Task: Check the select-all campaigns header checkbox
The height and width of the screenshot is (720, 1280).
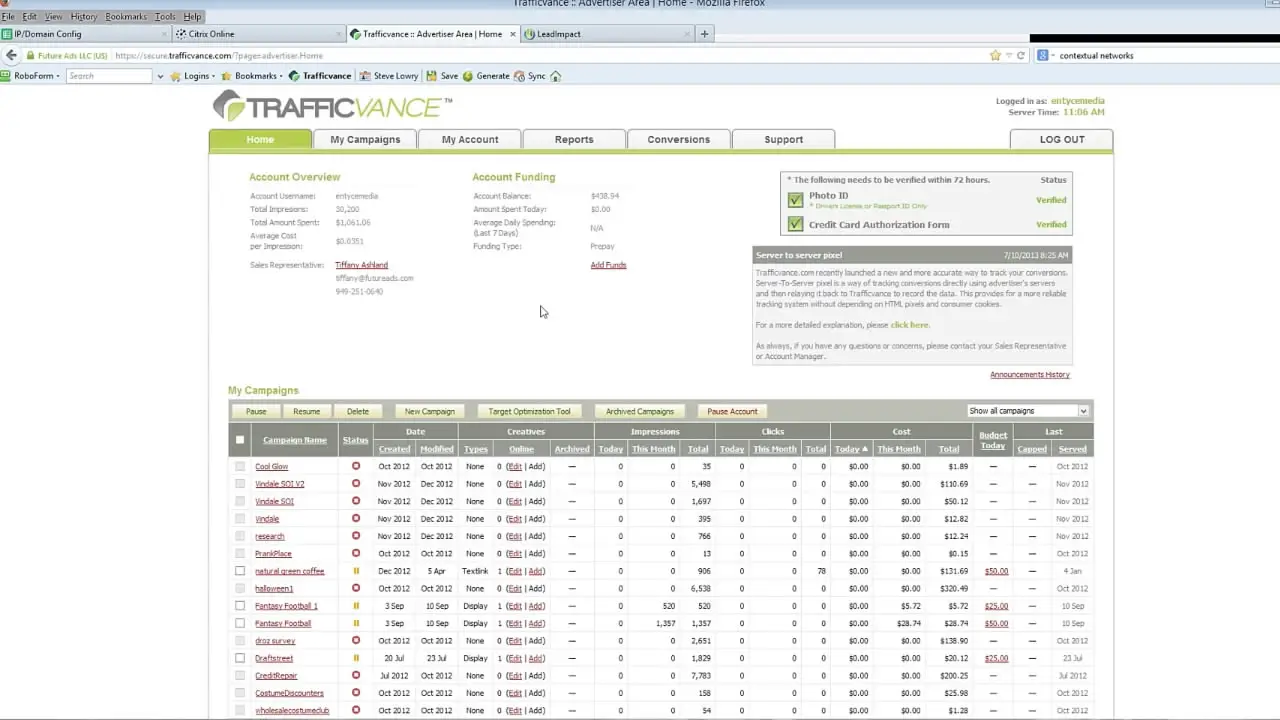Action: click(x=239, y=440)
